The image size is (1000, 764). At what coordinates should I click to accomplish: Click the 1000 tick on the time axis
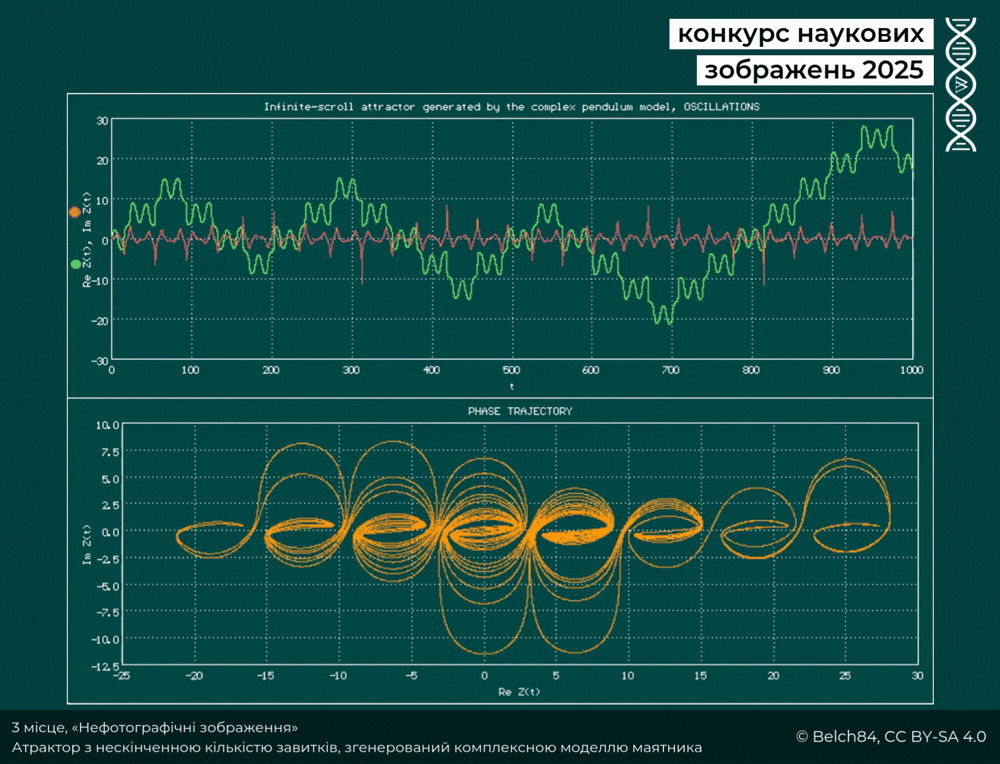pos(911,370)
